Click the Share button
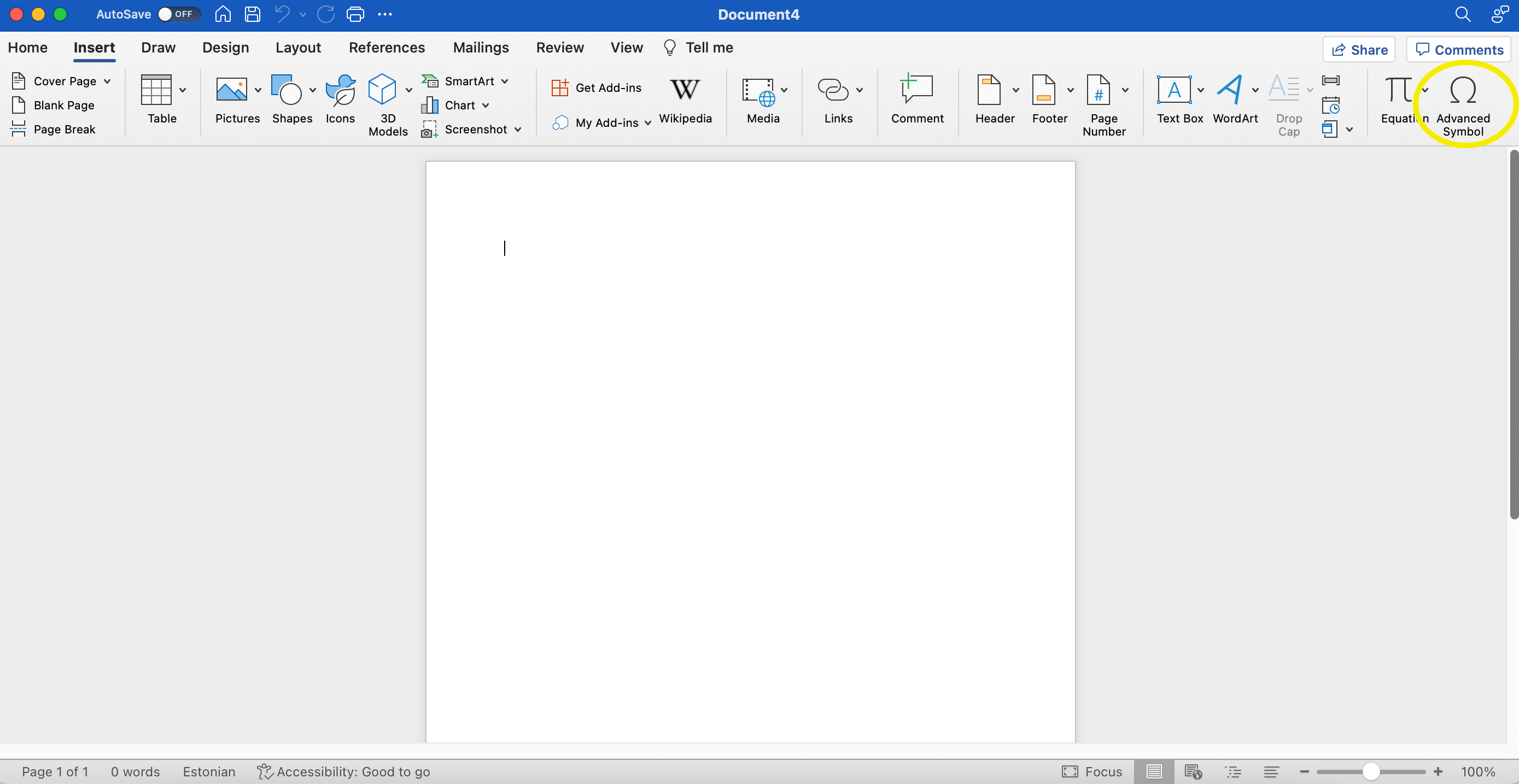The image size is (1519, 784). pos(1359,50)
